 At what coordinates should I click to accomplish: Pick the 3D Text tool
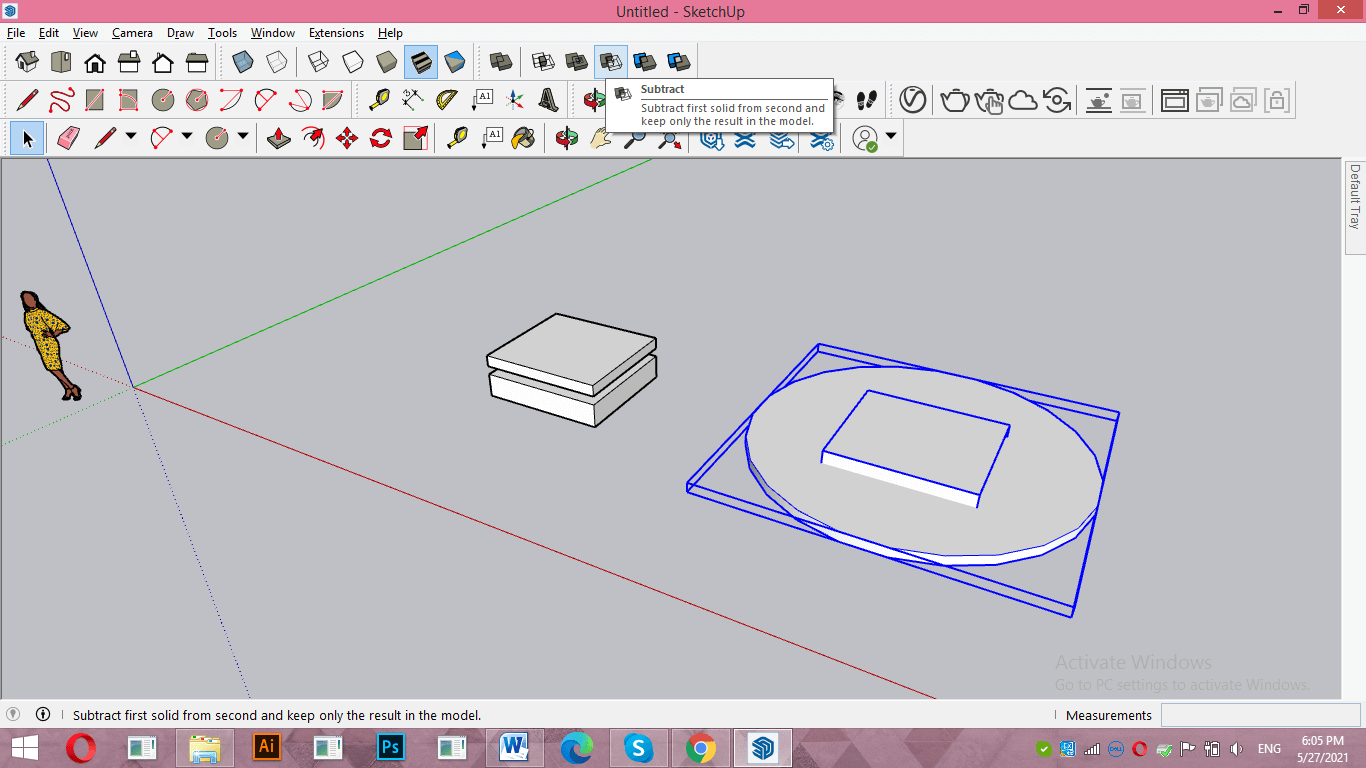pyautogui.click(x=548, y=100)
